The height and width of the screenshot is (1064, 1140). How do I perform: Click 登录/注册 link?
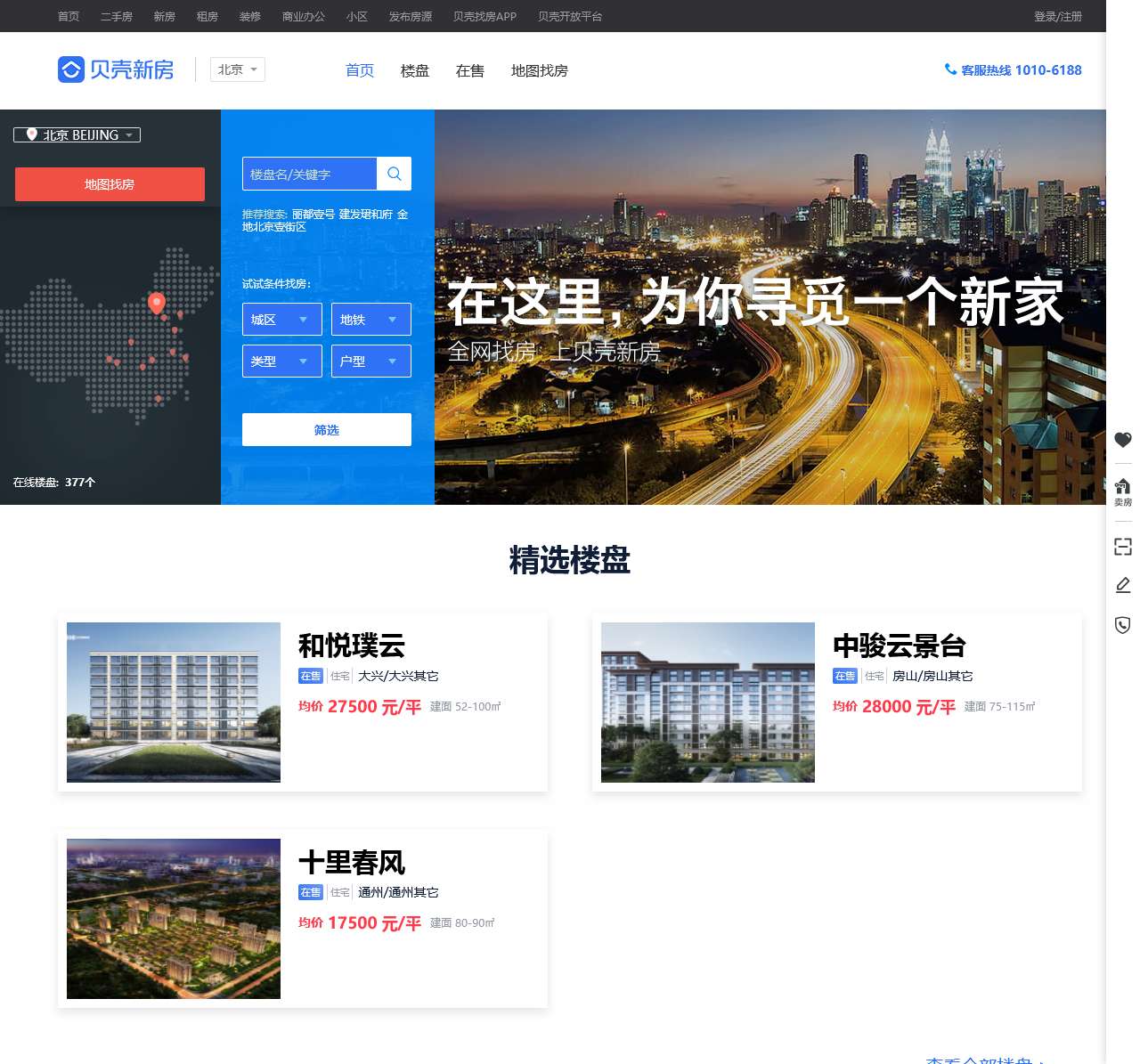1058,16
